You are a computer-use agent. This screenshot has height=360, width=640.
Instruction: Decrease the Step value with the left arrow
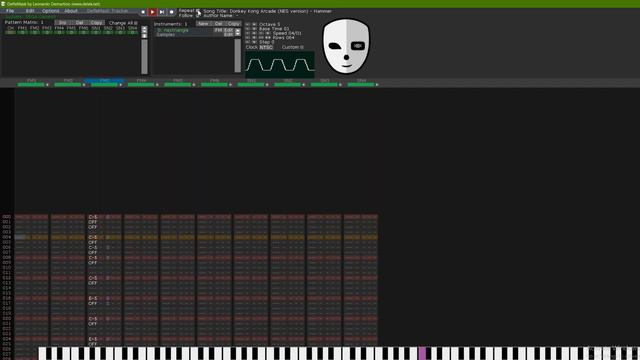[247, 42]
